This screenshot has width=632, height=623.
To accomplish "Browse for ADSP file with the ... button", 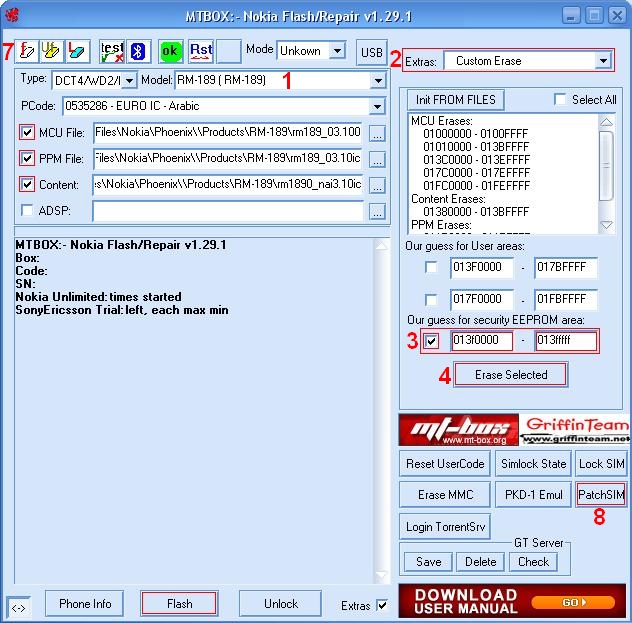I will 377,211.
